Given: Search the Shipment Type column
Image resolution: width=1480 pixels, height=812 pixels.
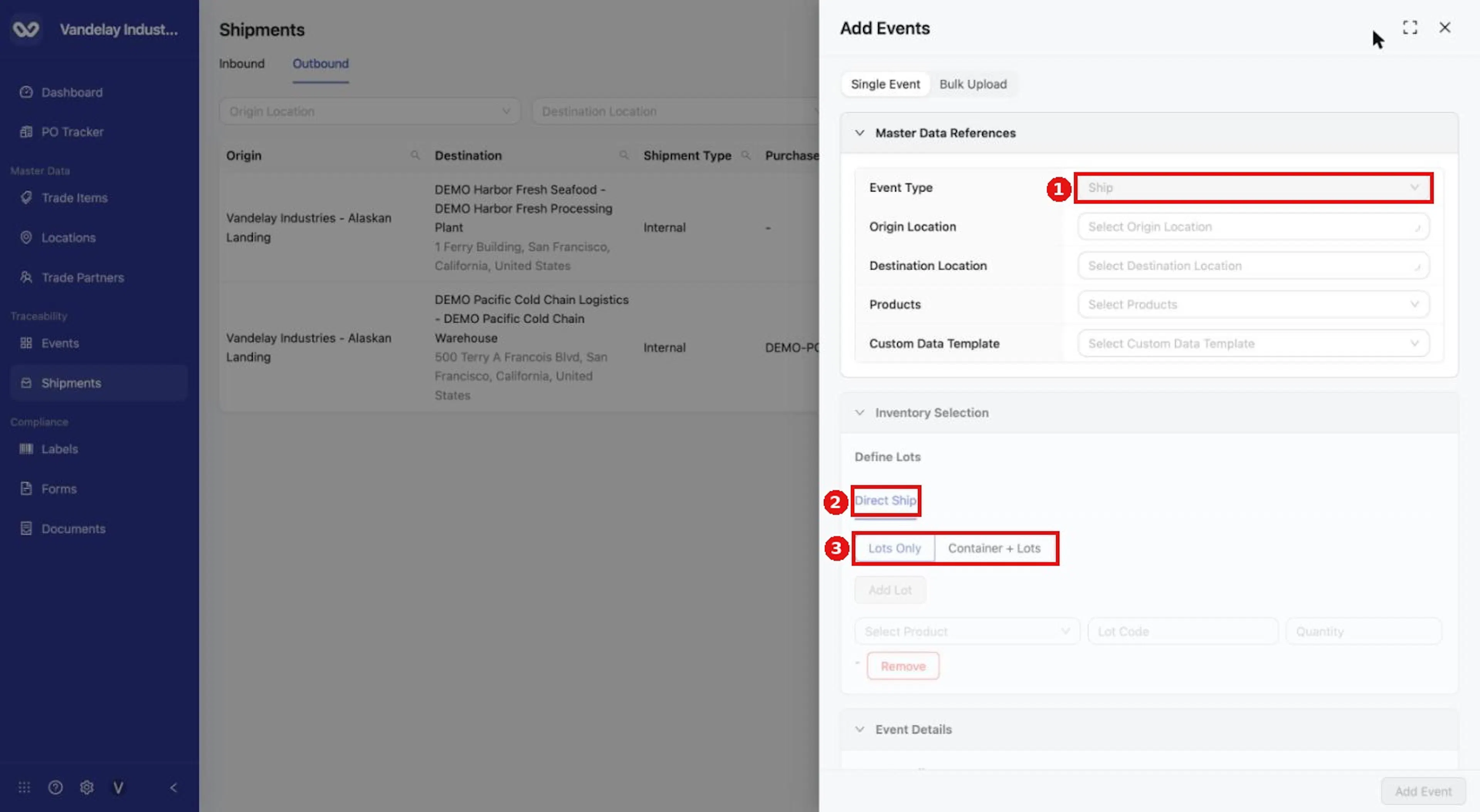Looking at the screenshot, I should 746,155.
